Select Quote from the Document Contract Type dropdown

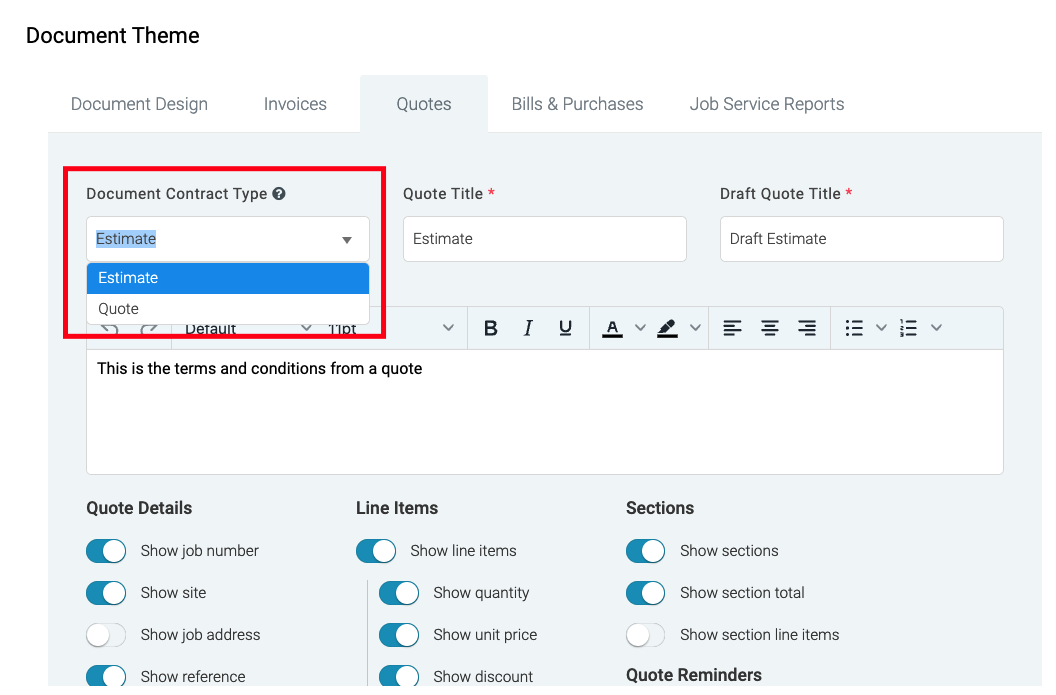tap(117, 308)
